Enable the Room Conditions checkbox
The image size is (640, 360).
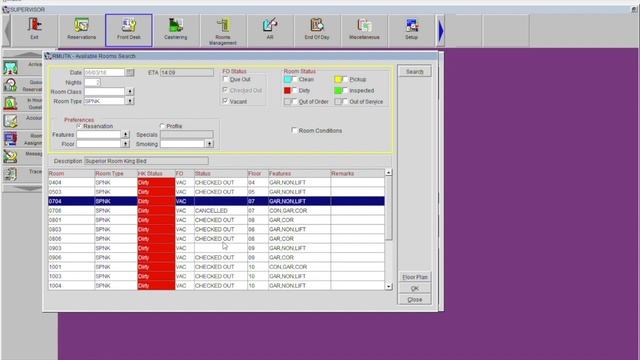pyautogui.click(x=294, y=130)
